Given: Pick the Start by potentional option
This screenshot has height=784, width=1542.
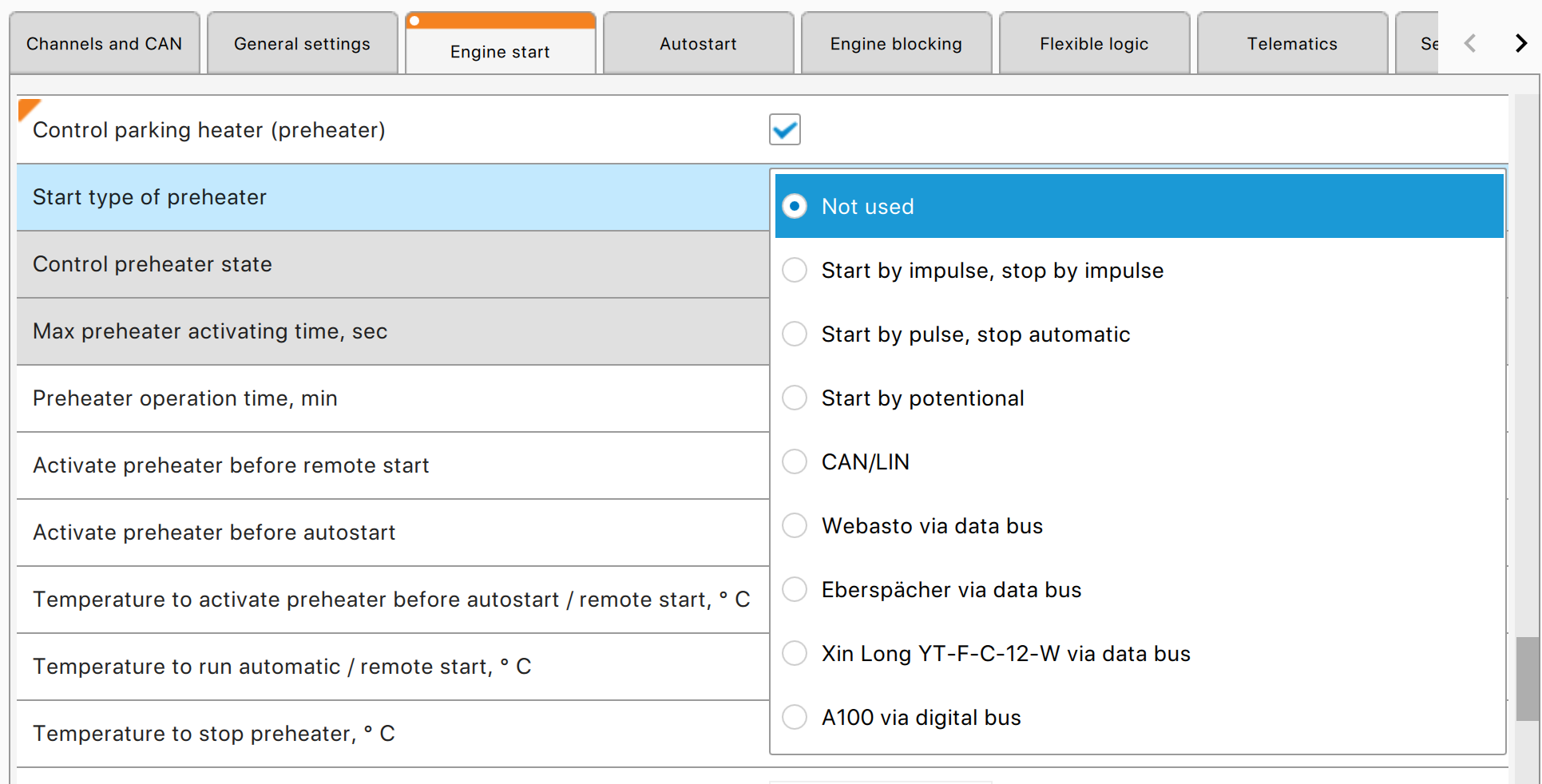Looking at the screenshot, I should [x=1140, y=398].
